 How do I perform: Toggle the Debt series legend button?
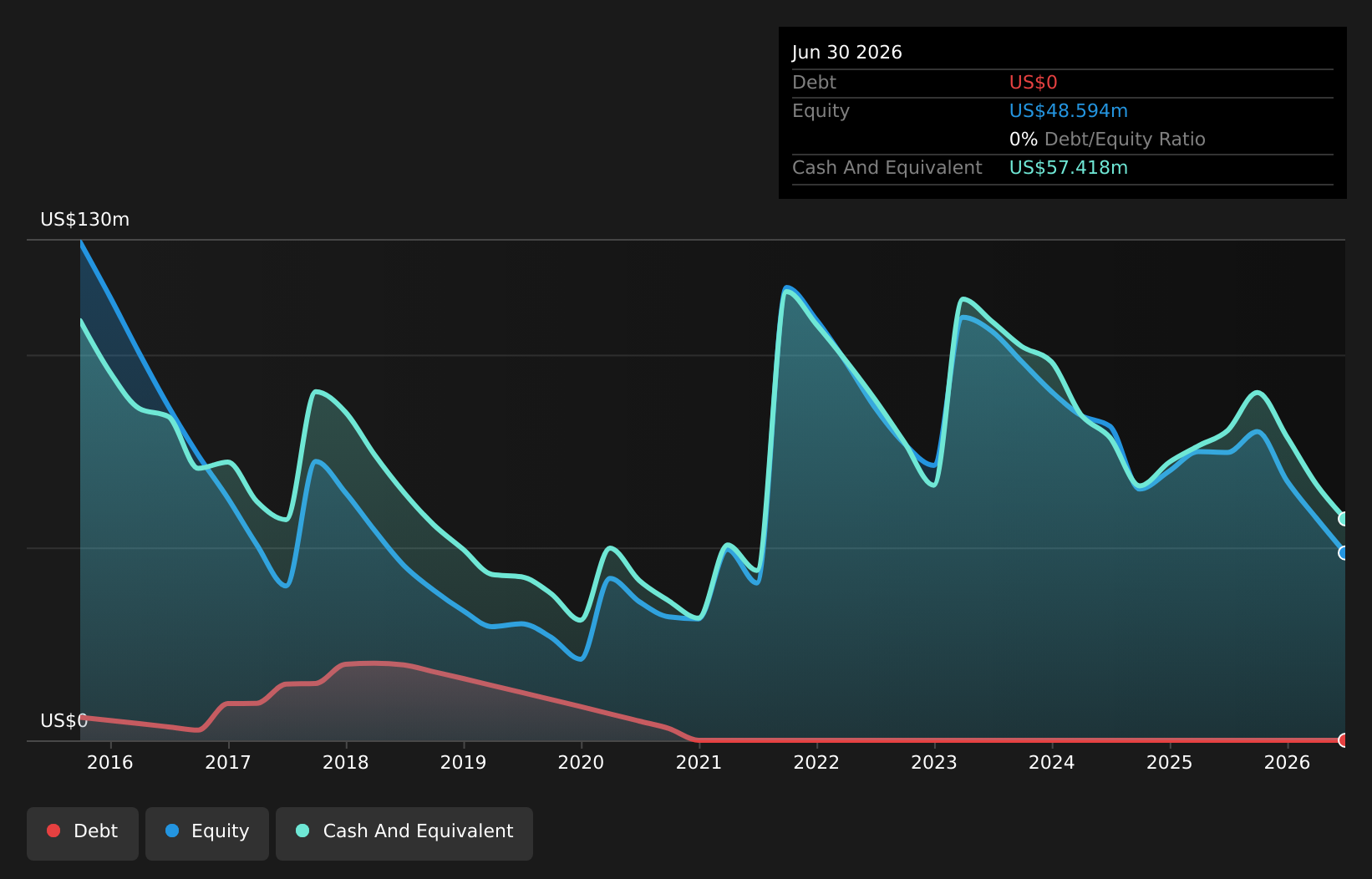[83, 833]
